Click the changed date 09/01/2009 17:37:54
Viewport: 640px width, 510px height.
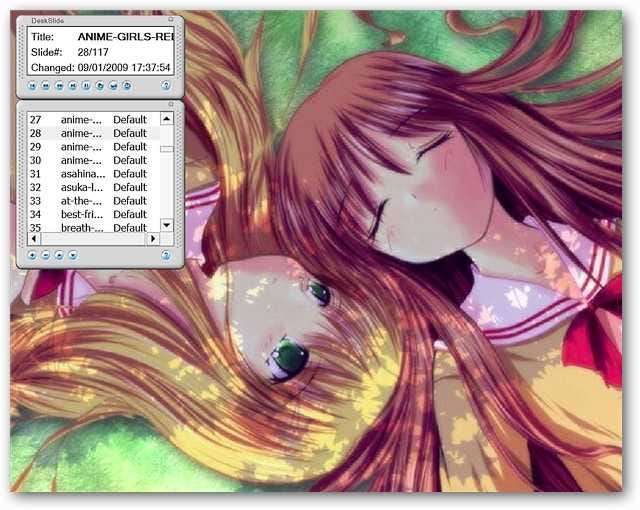124,67
